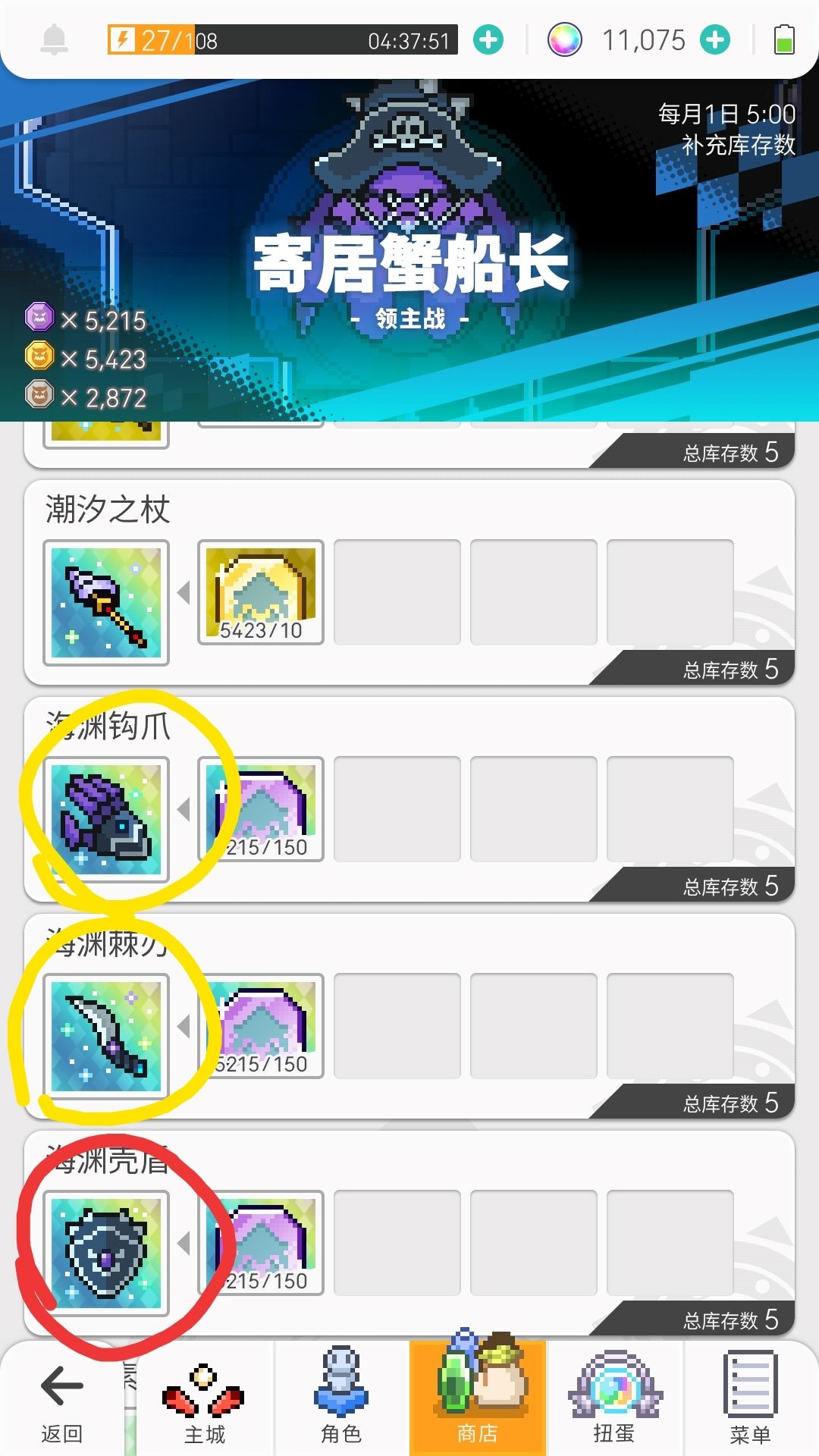Select the 海渊棘刃 blade item icon
Screen dimensions: 819x1456
pyautogui.click(x=106, y=1037)
